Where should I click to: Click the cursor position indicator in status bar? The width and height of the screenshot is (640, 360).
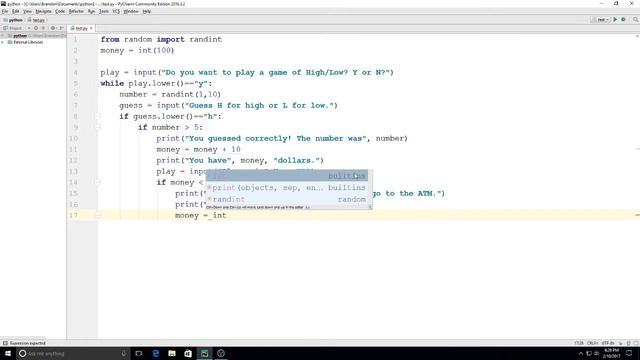click(x=578, y=343)
